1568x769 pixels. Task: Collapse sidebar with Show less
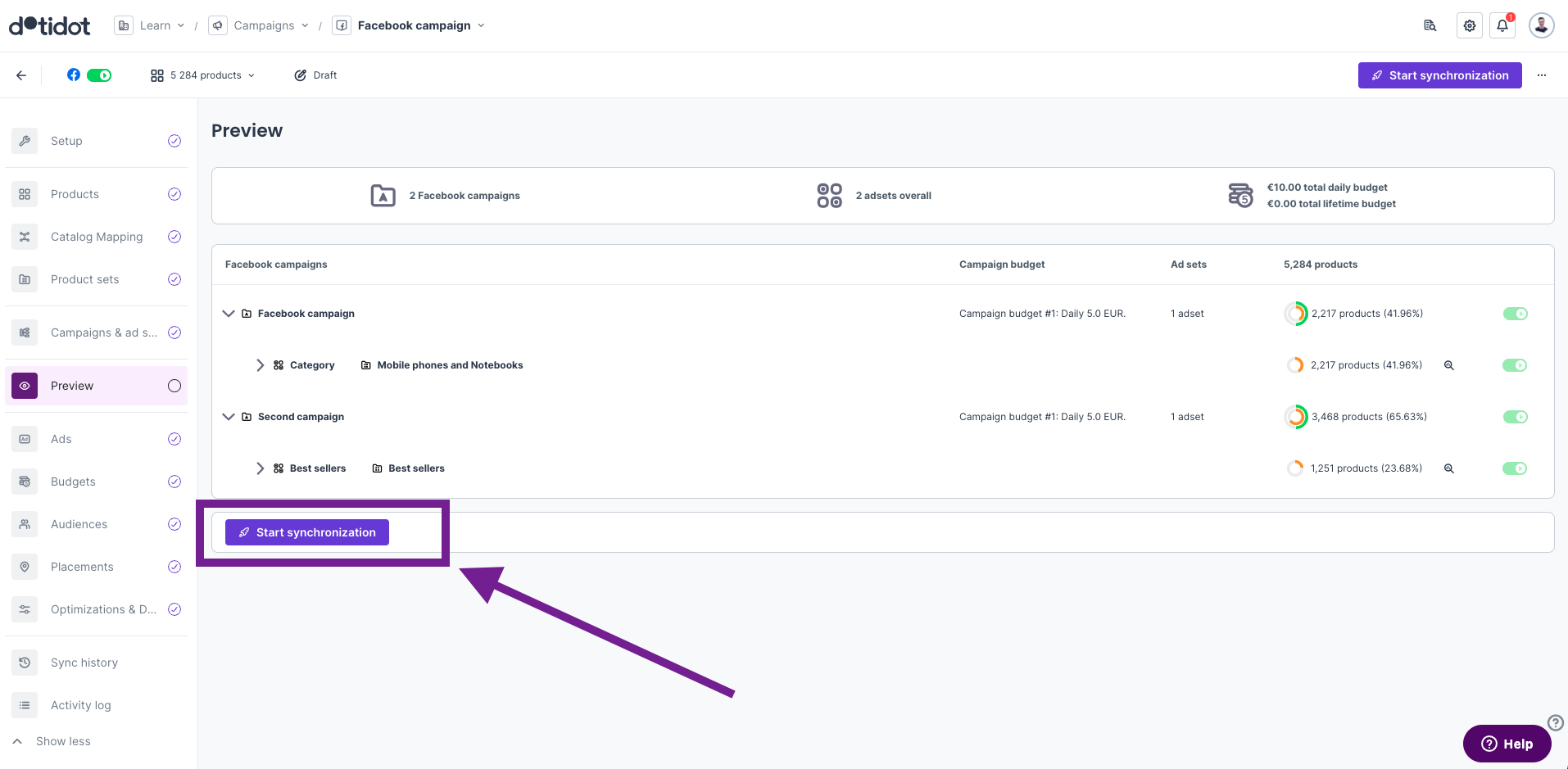[63, 741]
